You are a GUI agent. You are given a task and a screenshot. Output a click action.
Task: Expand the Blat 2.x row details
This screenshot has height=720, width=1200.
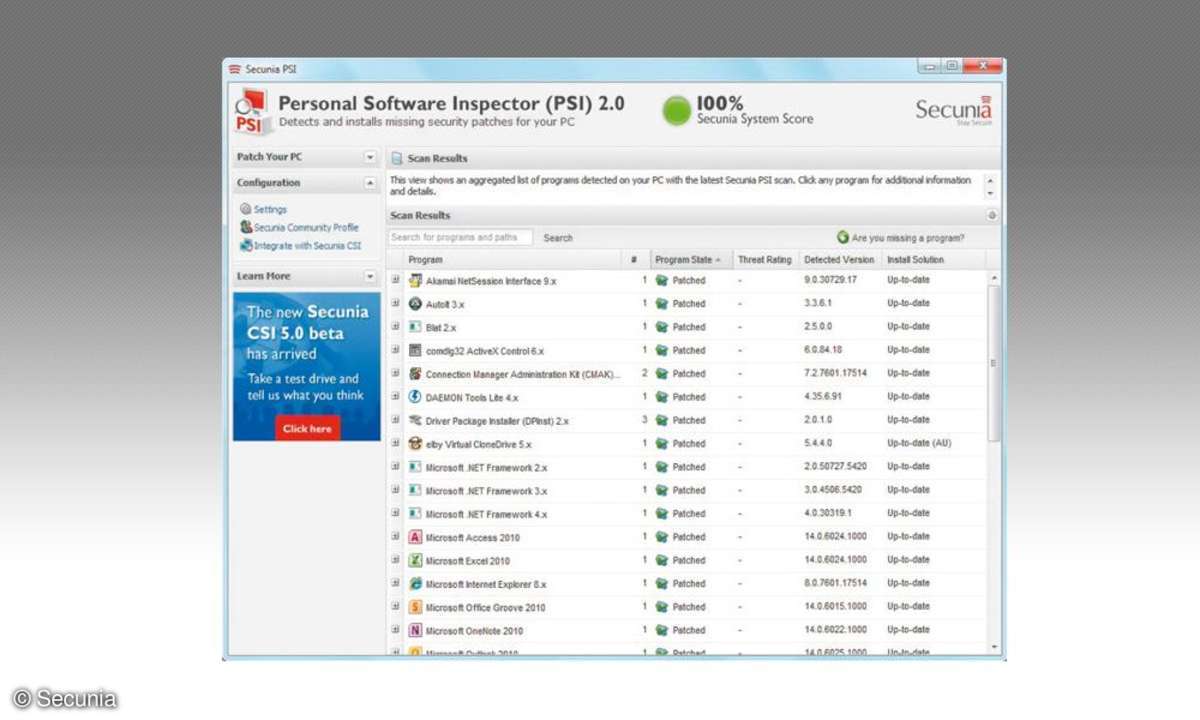395,327
